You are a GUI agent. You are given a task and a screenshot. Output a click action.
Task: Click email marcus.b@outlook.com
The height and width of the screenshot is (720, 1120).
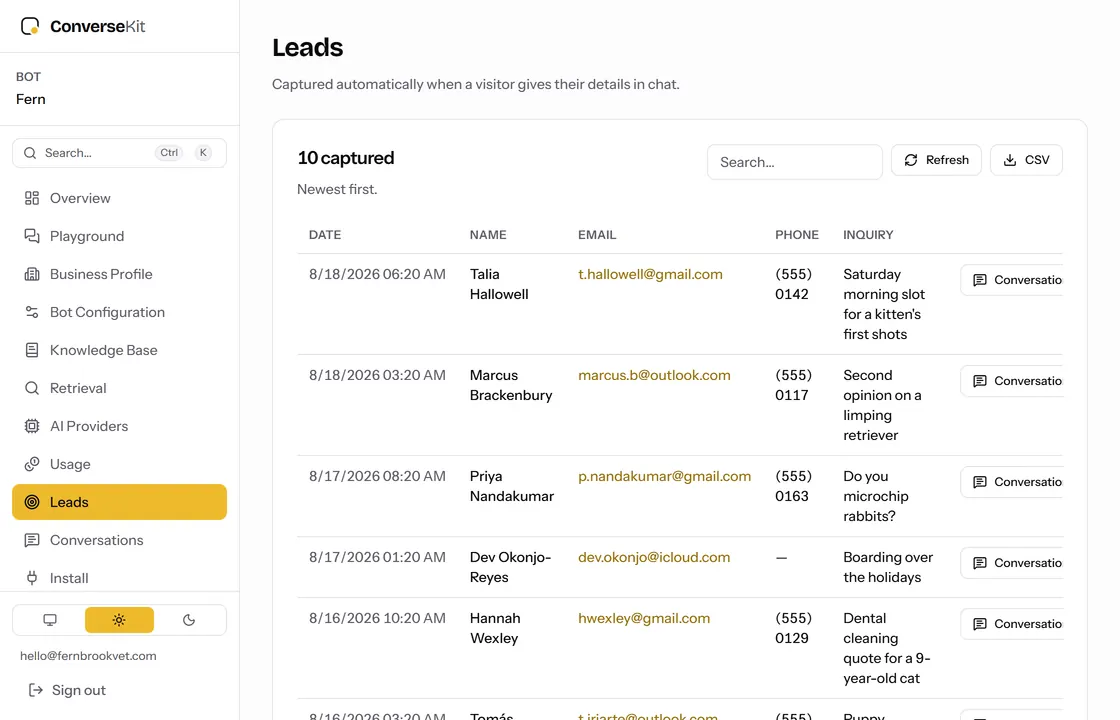[x=654, y=375]
